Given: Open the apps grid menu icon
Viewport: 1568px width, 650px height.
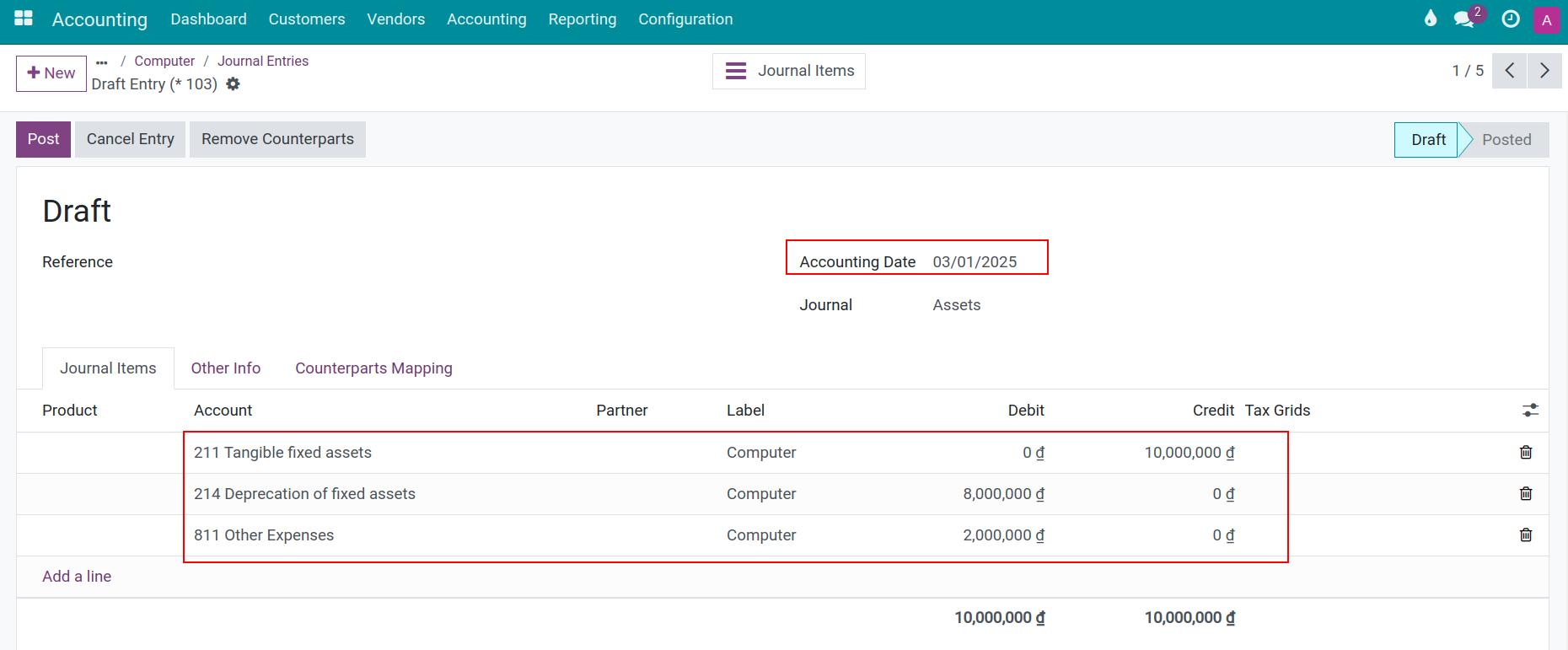Looking at the screenshot, I should point(24,19).
